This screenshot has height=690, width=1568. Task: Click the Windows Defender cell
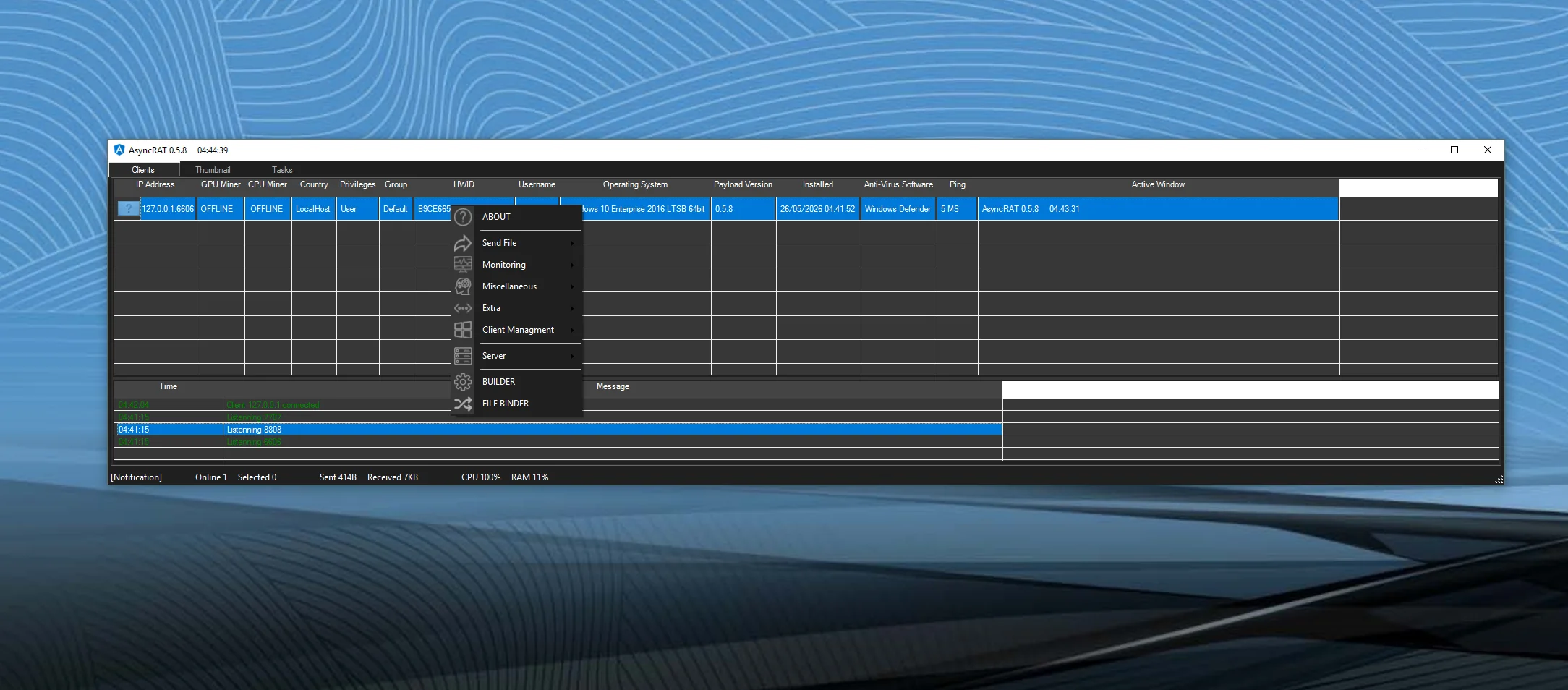pos(899,209)
